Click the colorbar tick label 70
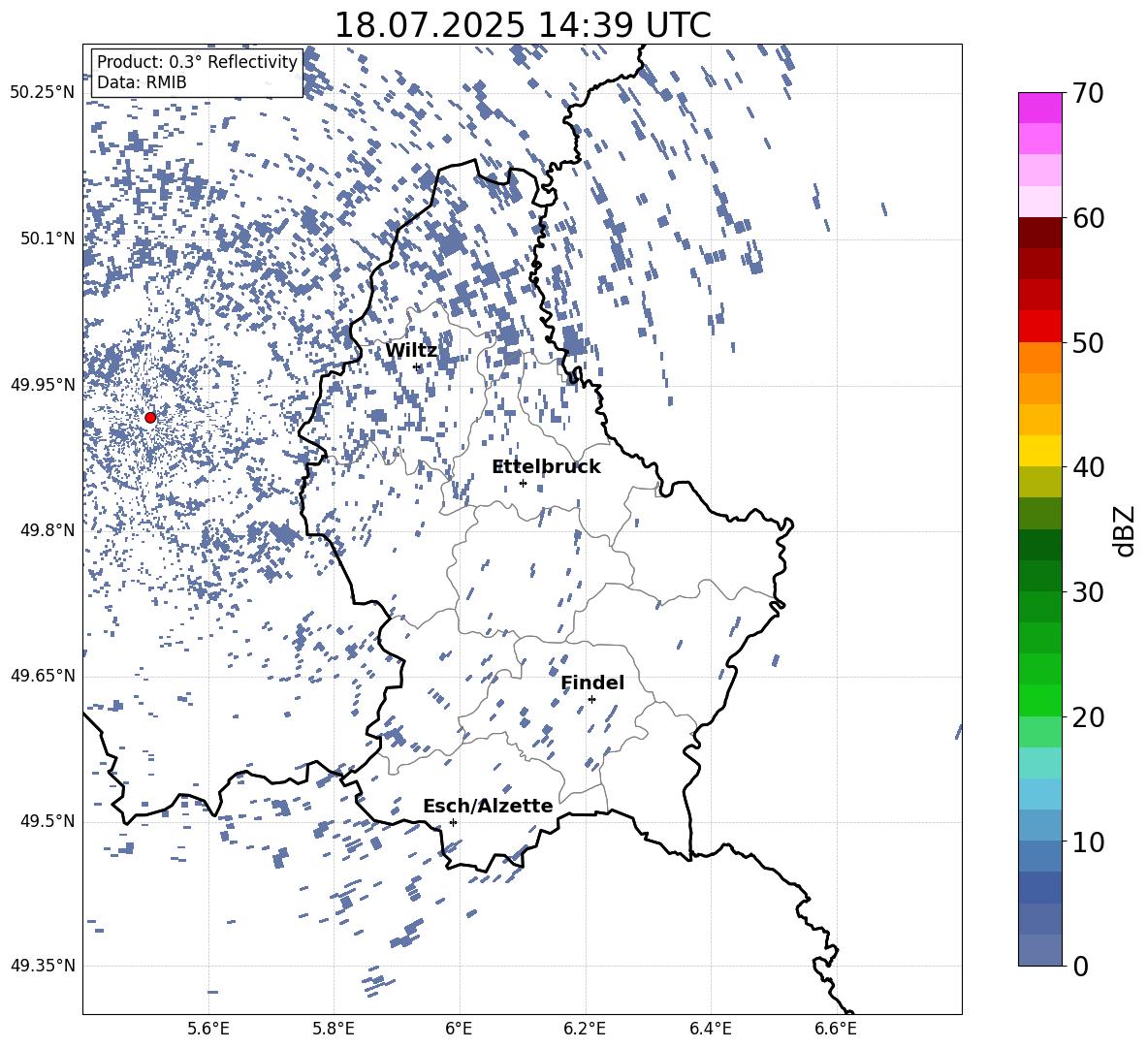The height and width of the screenshot is (1048, 1148). tap(1088, 93)
